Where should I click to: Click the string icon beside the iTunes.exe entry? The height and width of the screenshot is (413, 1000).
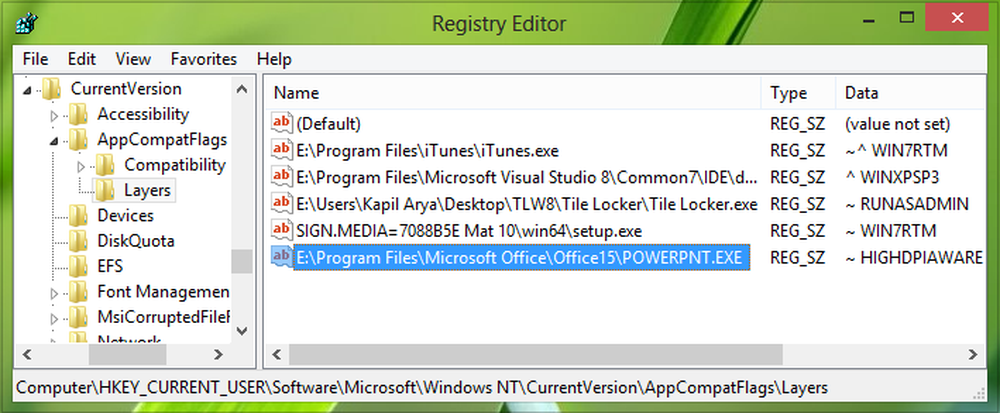(281, 150)
